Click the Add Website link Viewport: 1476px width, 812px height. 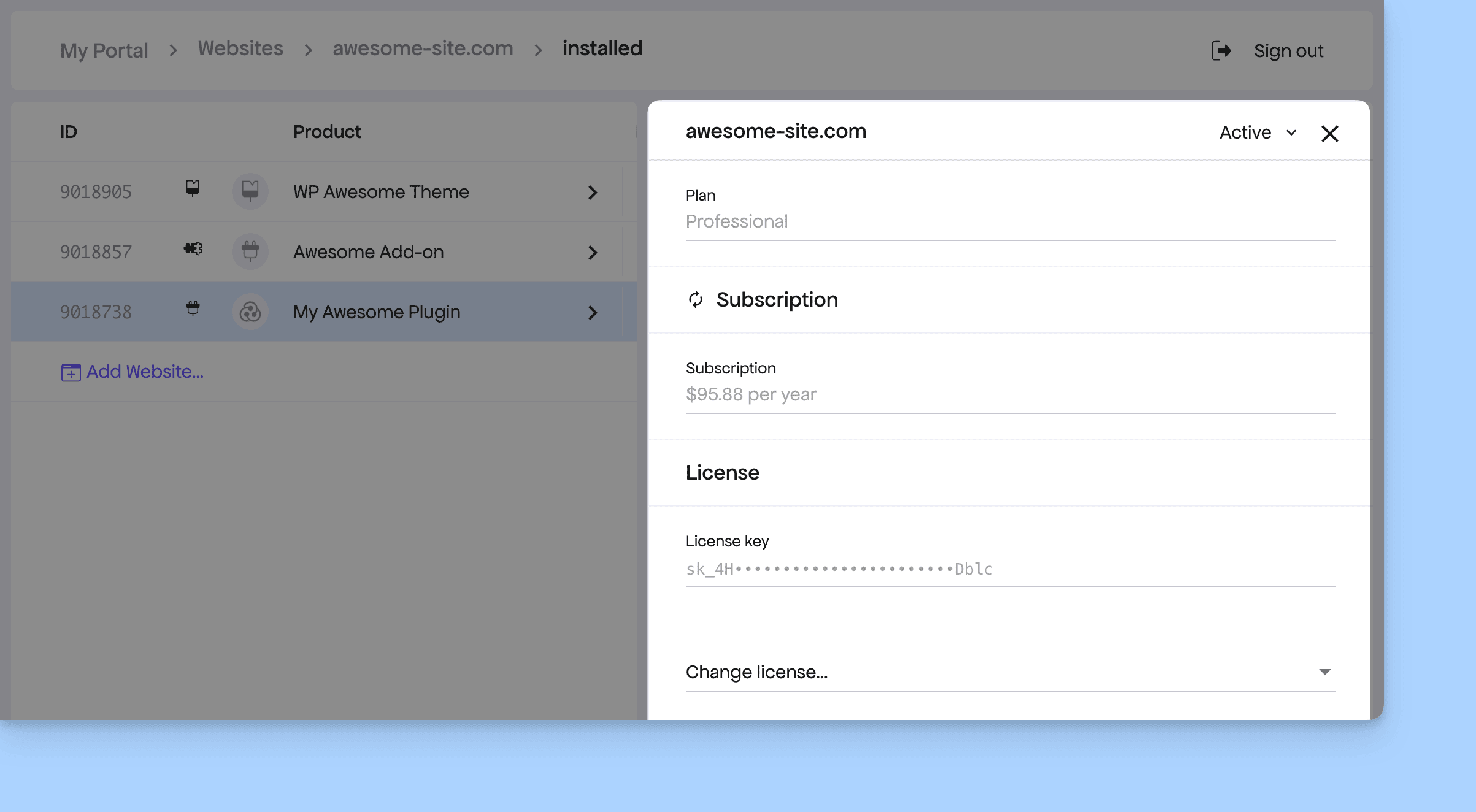point(145,372)
